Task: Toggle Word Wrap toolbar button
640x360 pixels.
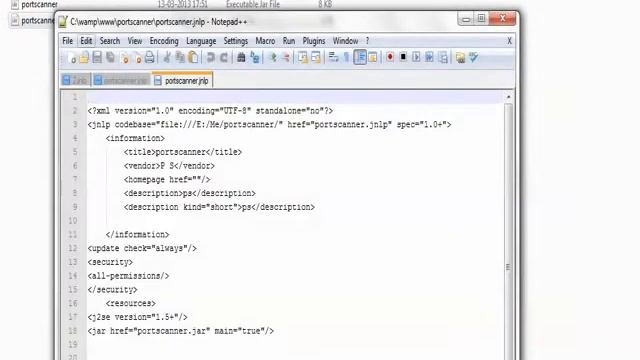Action: (x=333, y=58)
